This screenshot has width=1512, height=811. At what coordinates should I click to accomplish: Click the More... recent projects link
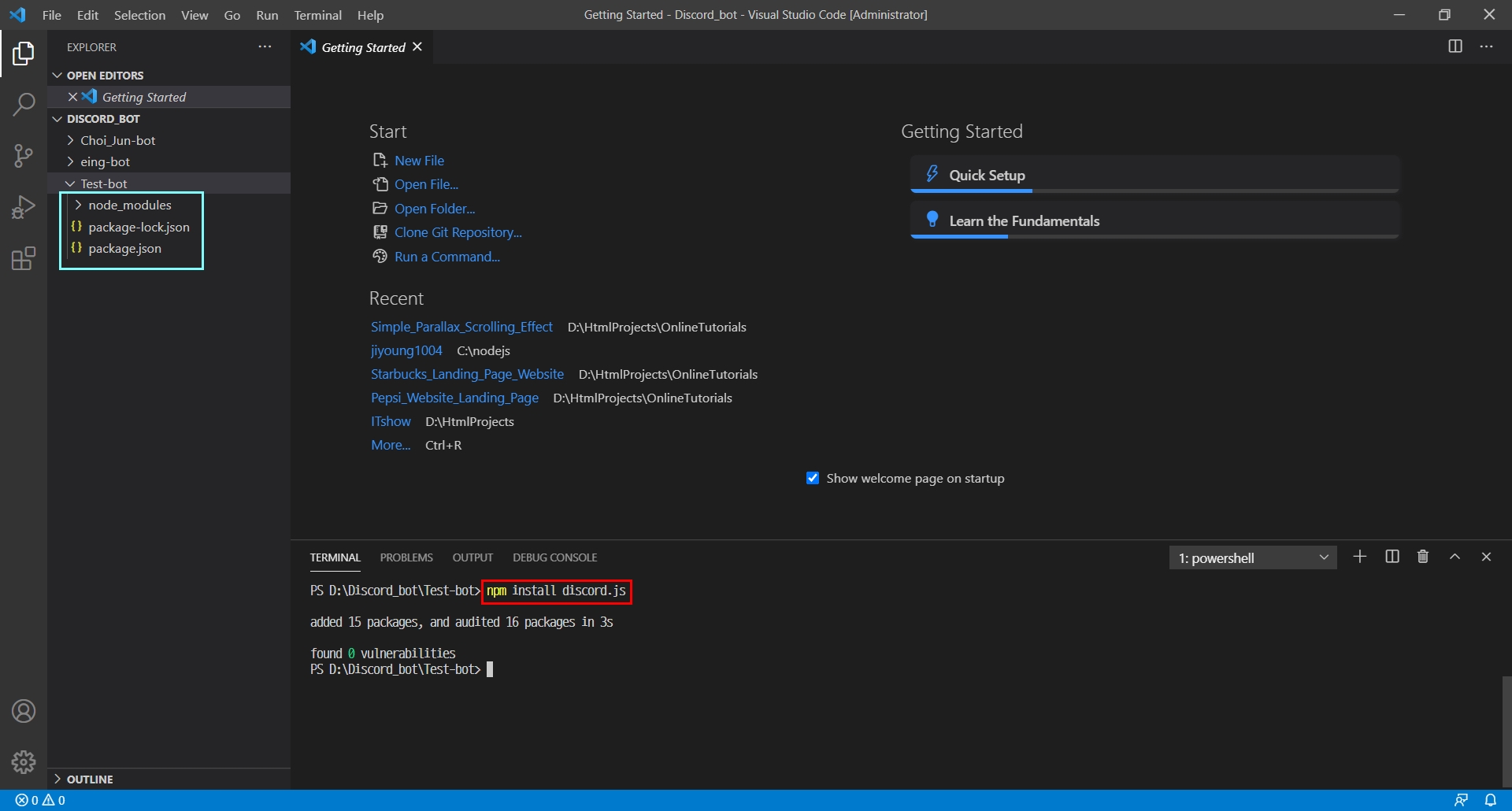391,445
